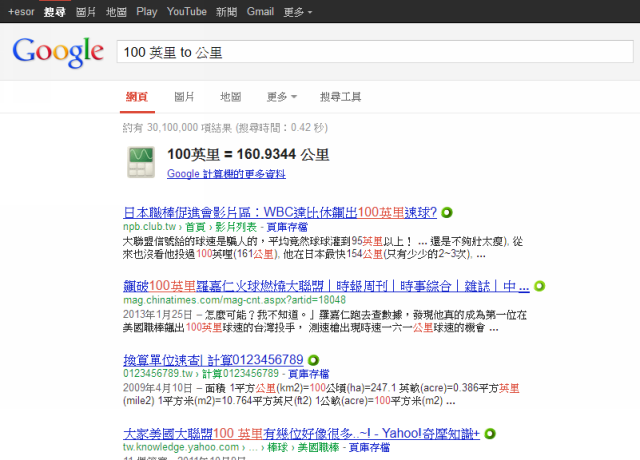Open YouTube in the top bar

pyautogui.click(x=187, y=12)
